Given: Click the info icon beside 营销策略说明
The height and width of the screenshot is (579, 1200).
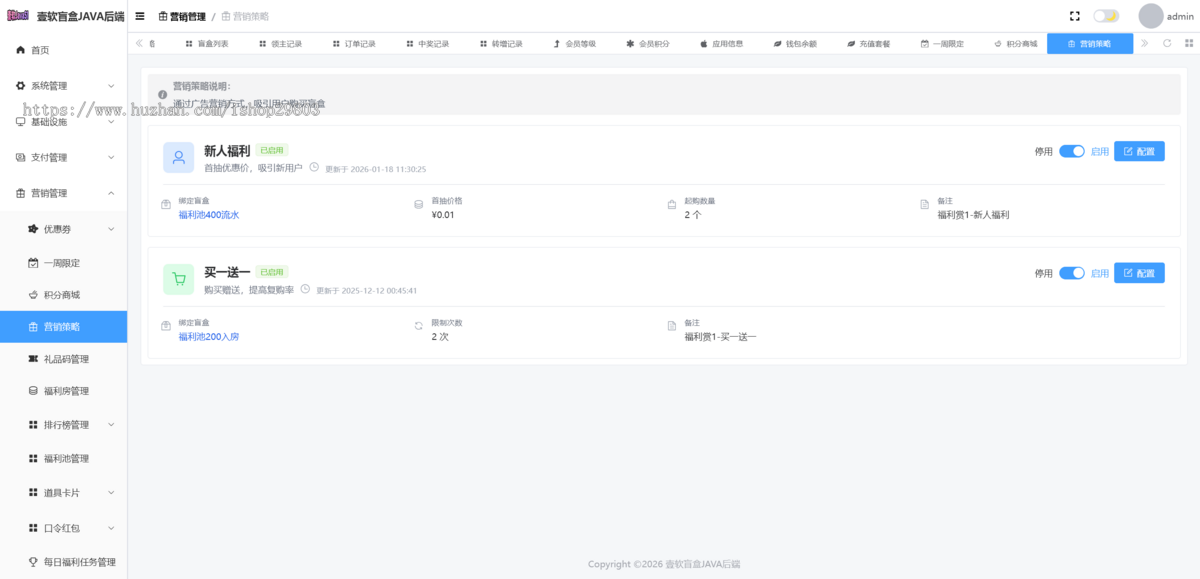Looking at the screenshot, I should pyautogui.click(x=162, y=95).
